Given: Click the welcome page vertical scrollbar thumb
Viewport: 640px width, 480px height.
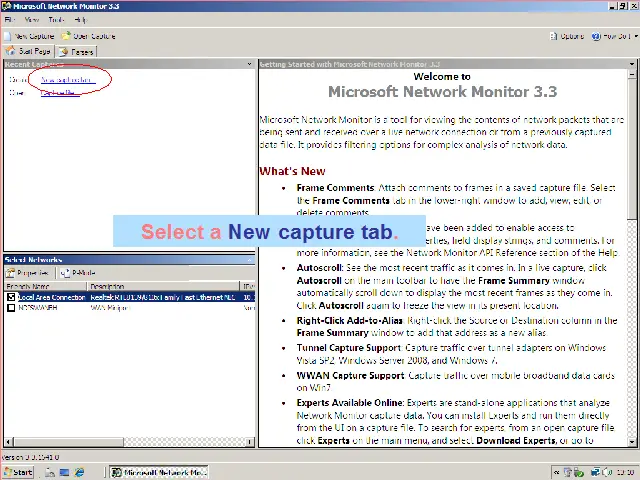Looking at the screenshot, I should [632, 149].
